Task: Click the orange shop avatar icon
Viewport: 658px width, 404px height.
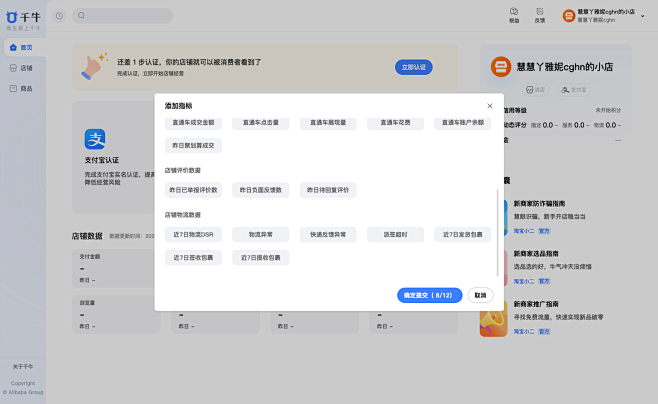Action: tap(569, 16)
